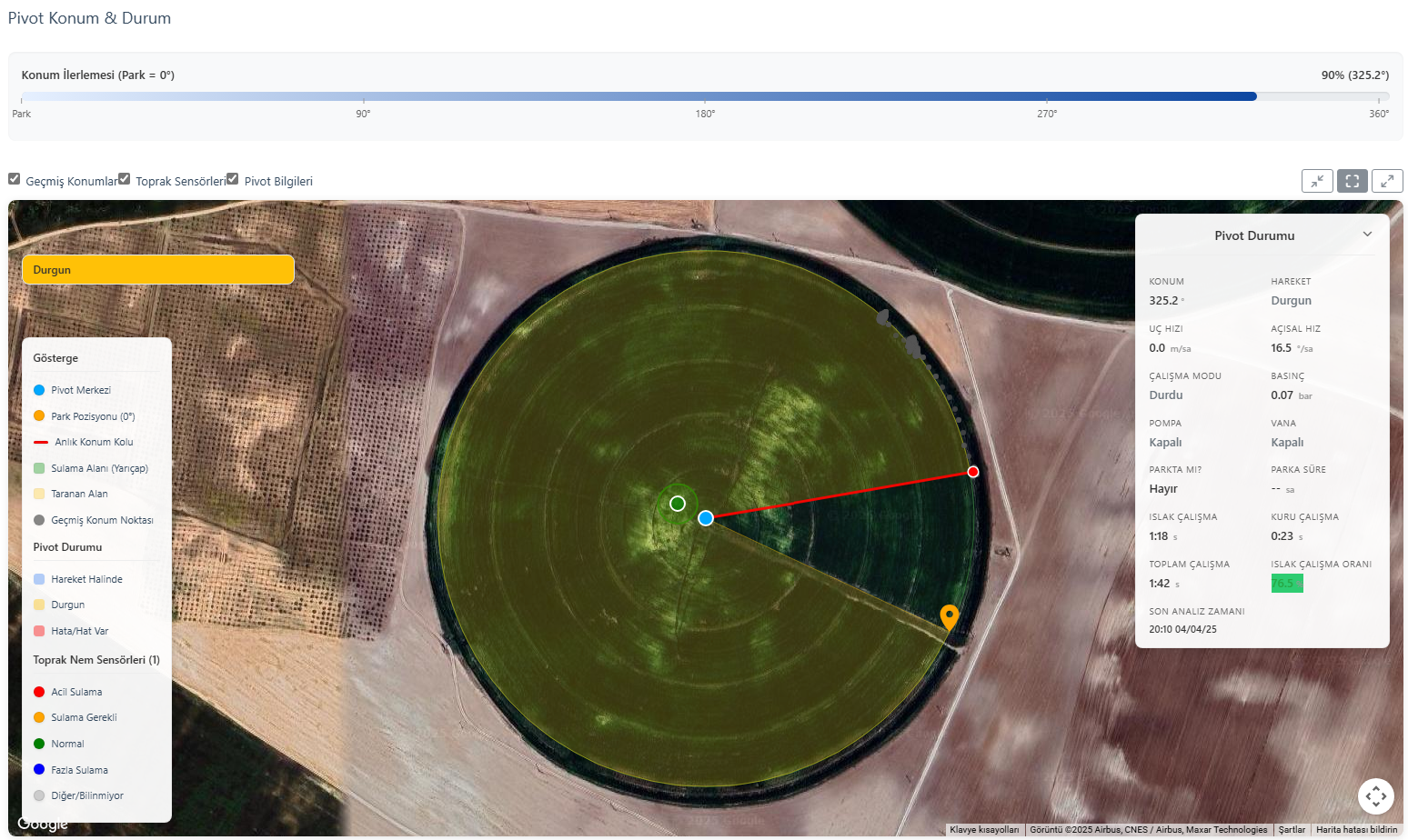Image resolution: width=1408 pixels, height=840 pixels.
Task: Select the default map size icon
Action: [1352, 181]
